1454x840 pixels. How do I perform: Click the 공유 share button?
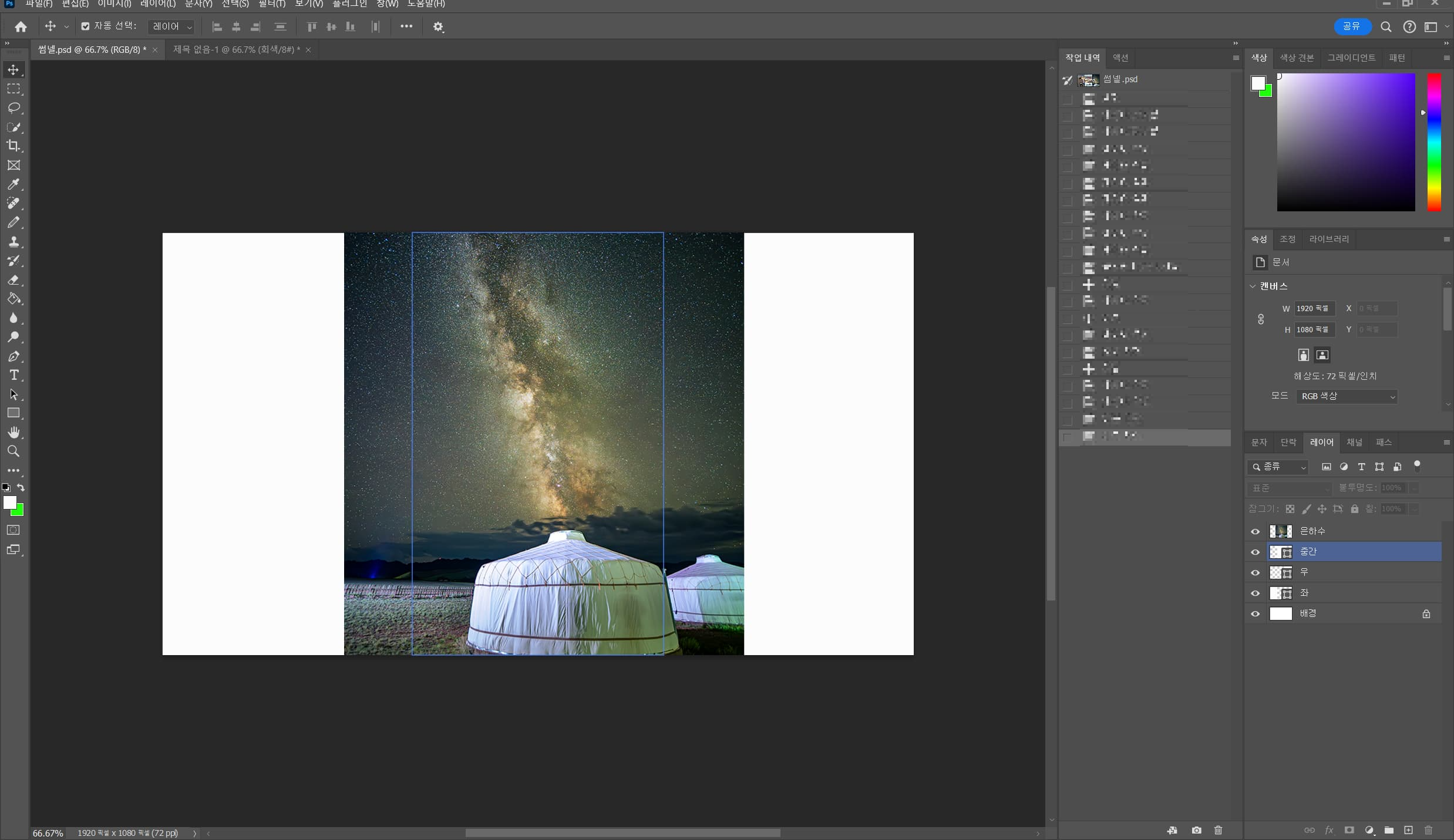(1351, 26)
